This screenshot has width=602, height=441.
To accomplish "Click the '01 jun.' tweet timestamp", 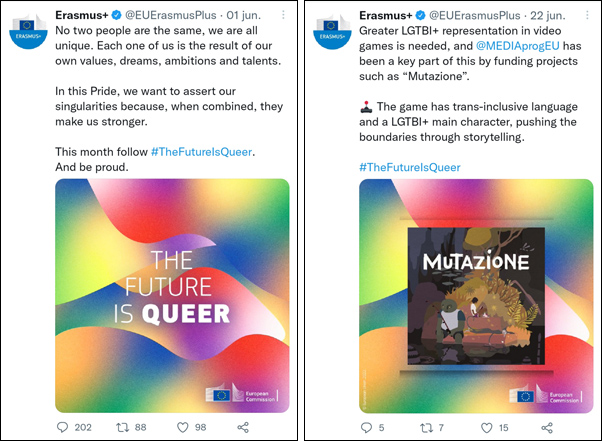I will (248, 16).
